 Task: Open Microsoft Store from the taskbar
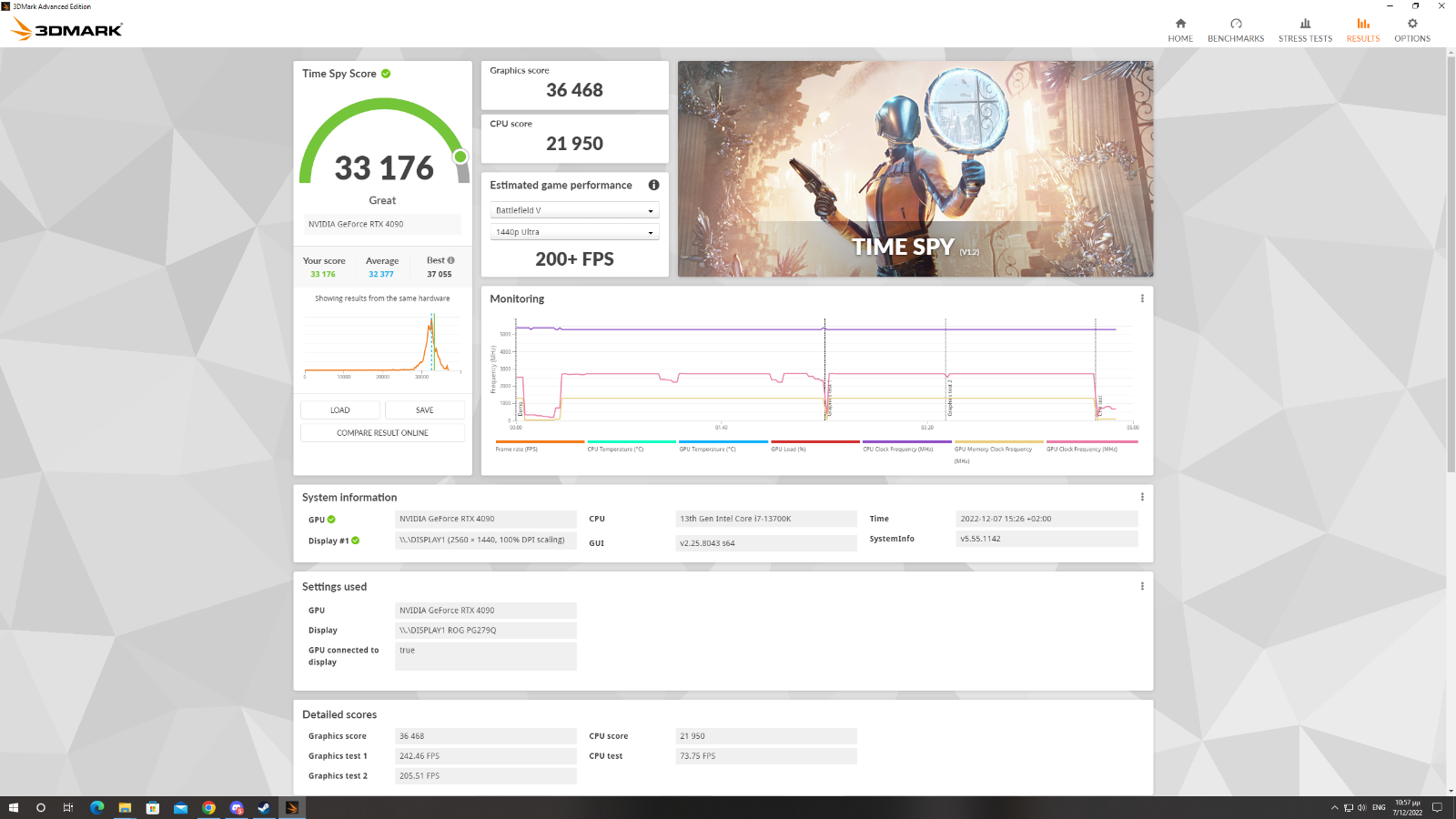pyautogui.click(x=153, y=808)
